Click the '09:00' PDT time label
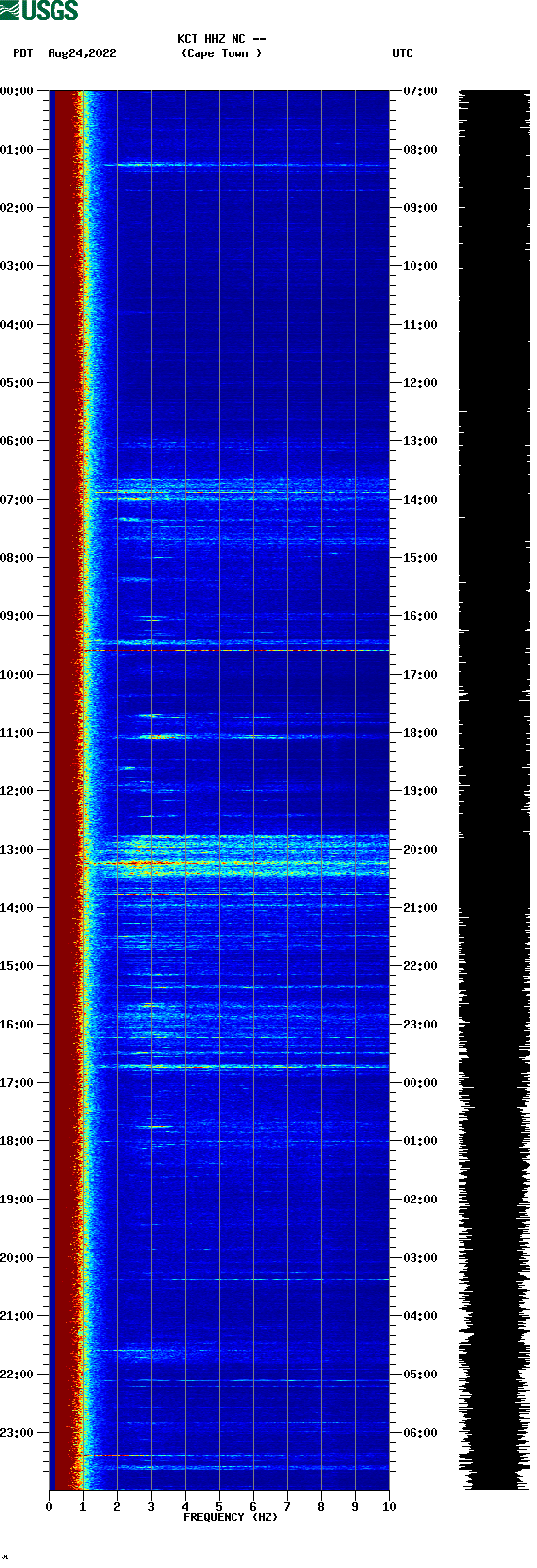Screen dimensions: 537x1568 point(17,616)
